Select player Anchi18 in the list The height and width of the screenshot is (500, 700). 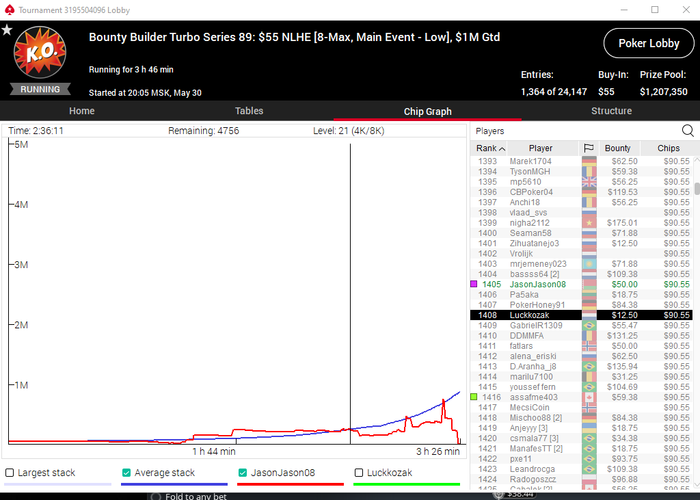[581, 202]
